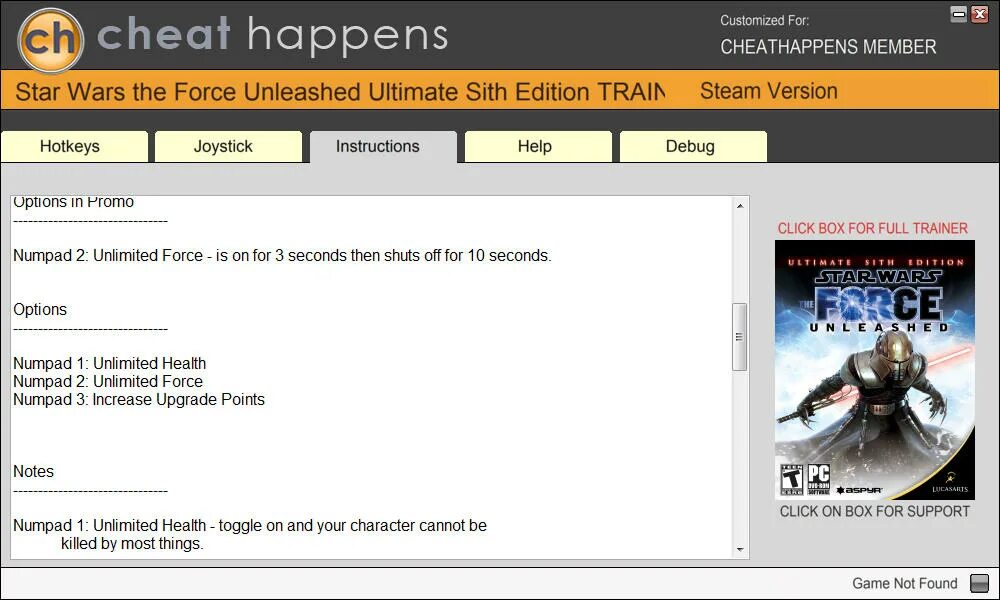Click the trainer title in orange banner
The width and height of the screenshot is (1000, 600).
[x=340, y=92]
